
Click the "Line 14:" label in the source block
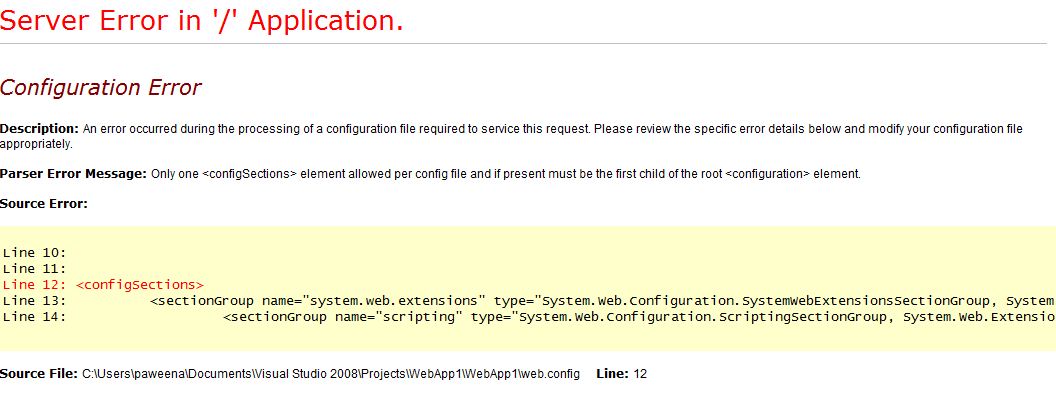pos(35,317)
